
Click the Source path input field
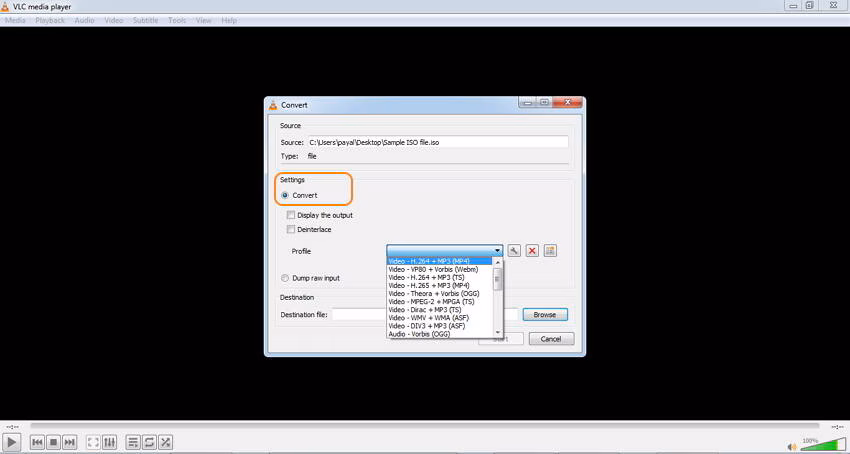[438, 142]
